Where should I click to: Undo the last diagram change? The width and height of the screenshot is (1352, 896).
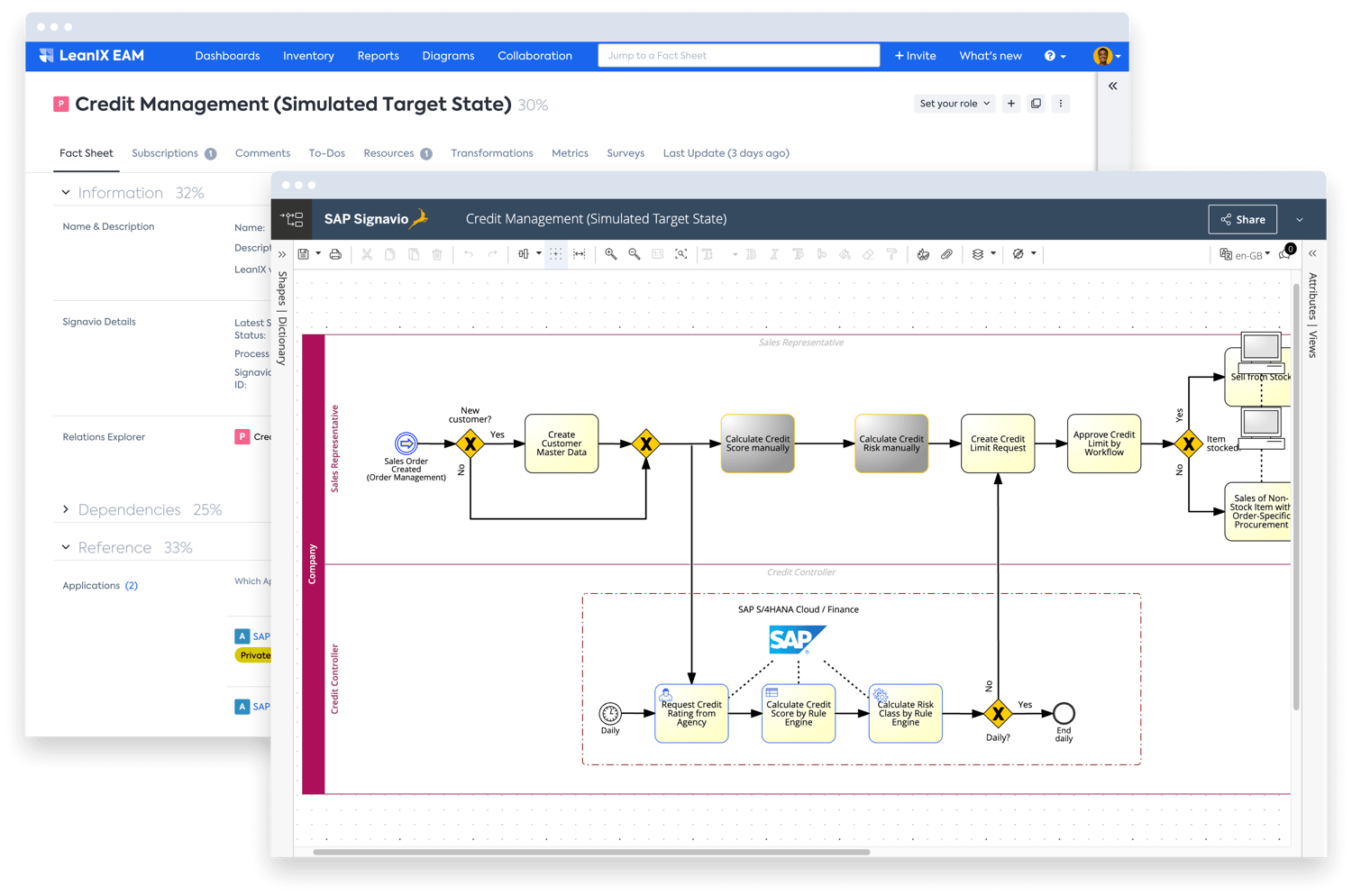point(470,254)
